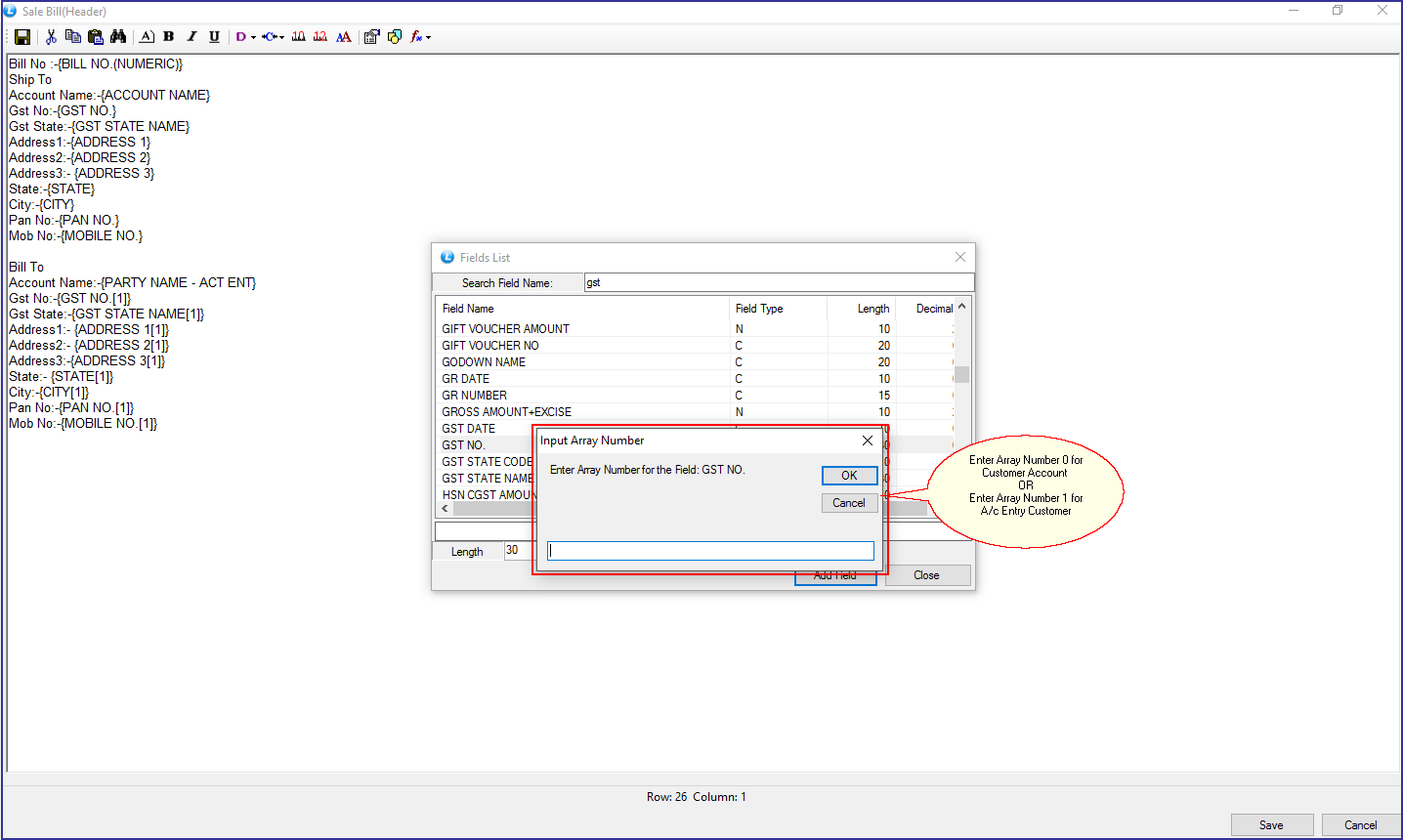The height and width of the screenshot is (840, 1403).
Task: Click the Paste clipboard icon
Action: coord(96,37)
